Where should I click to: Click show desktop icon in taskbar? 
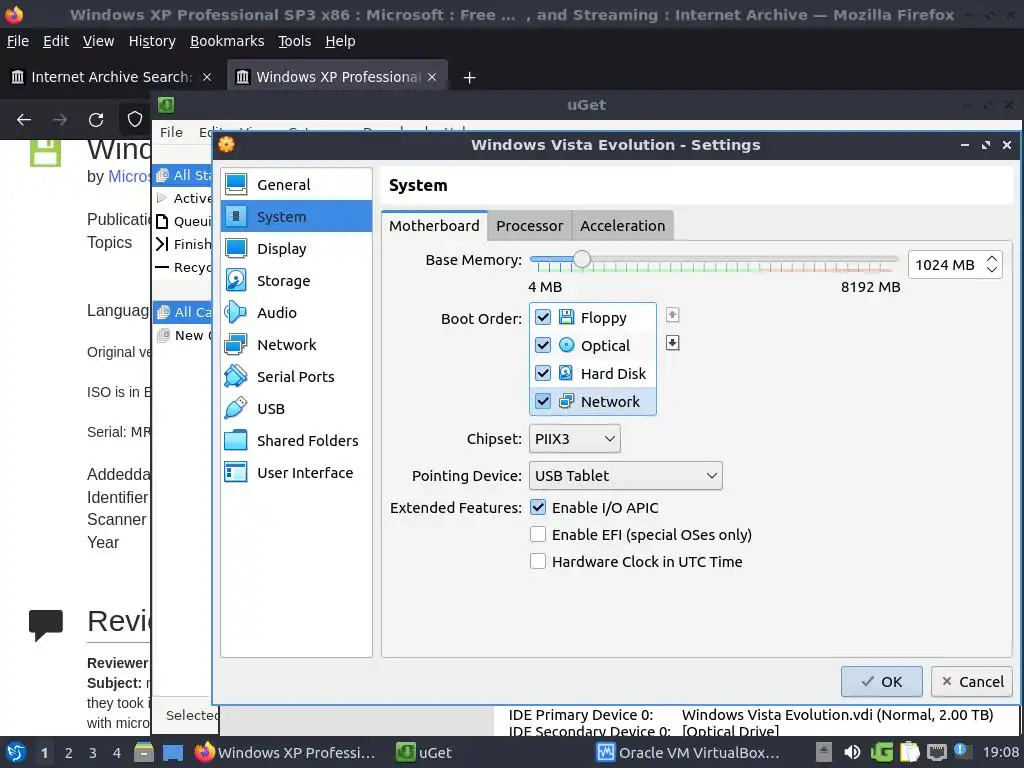(172, 752)
